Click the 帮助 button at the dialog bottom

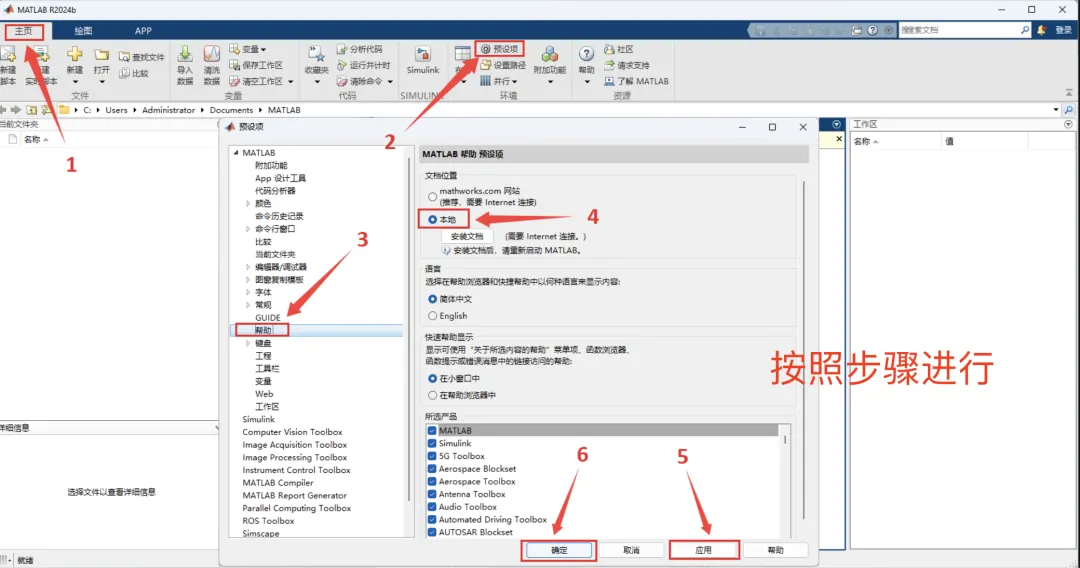[776, 550]
